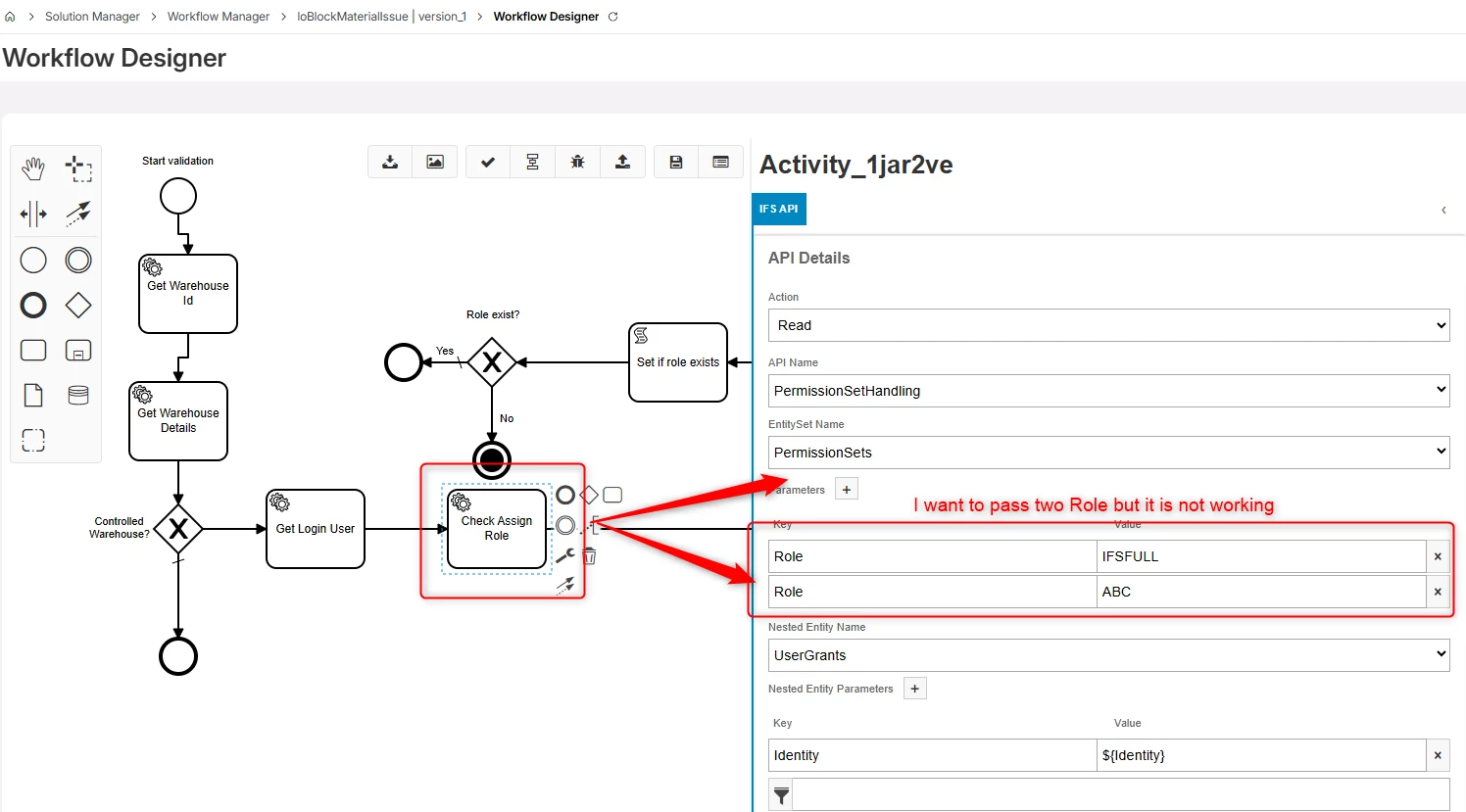Click the filter funnel icon
Screen dimensions: 1466x812
(x=781, y=794)
